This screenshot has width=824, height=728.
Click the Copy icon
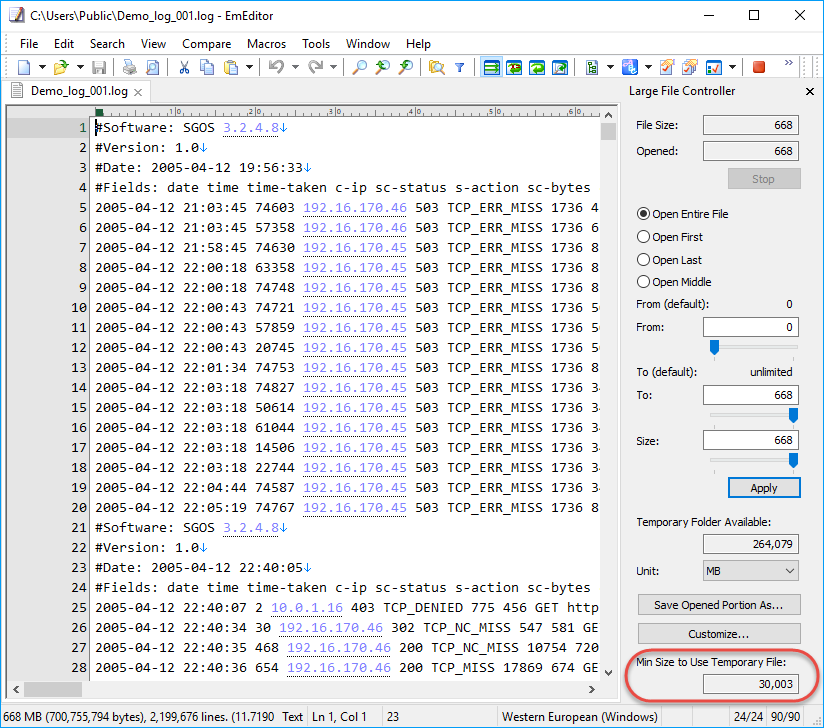(207, 67)
